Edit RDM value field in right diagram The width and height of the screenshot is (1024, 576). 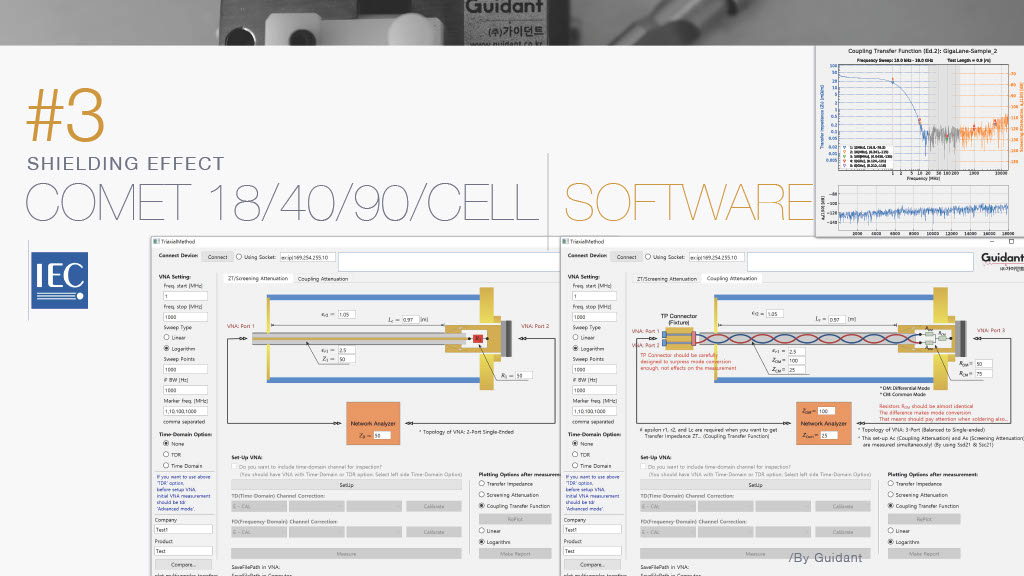[x=984, y=364]
